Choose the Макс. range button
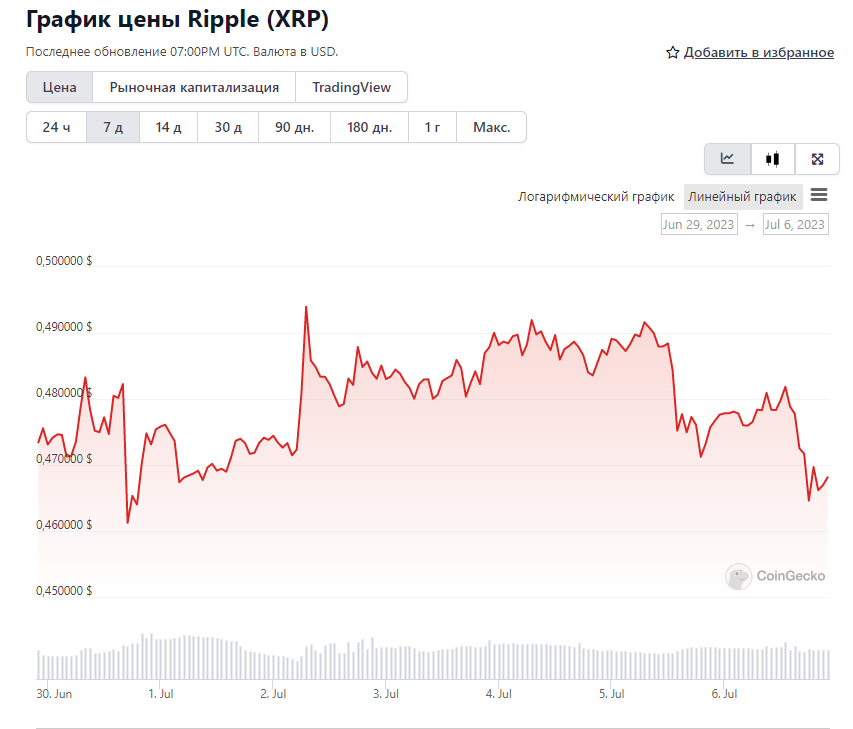 click(x=491, y=127)
